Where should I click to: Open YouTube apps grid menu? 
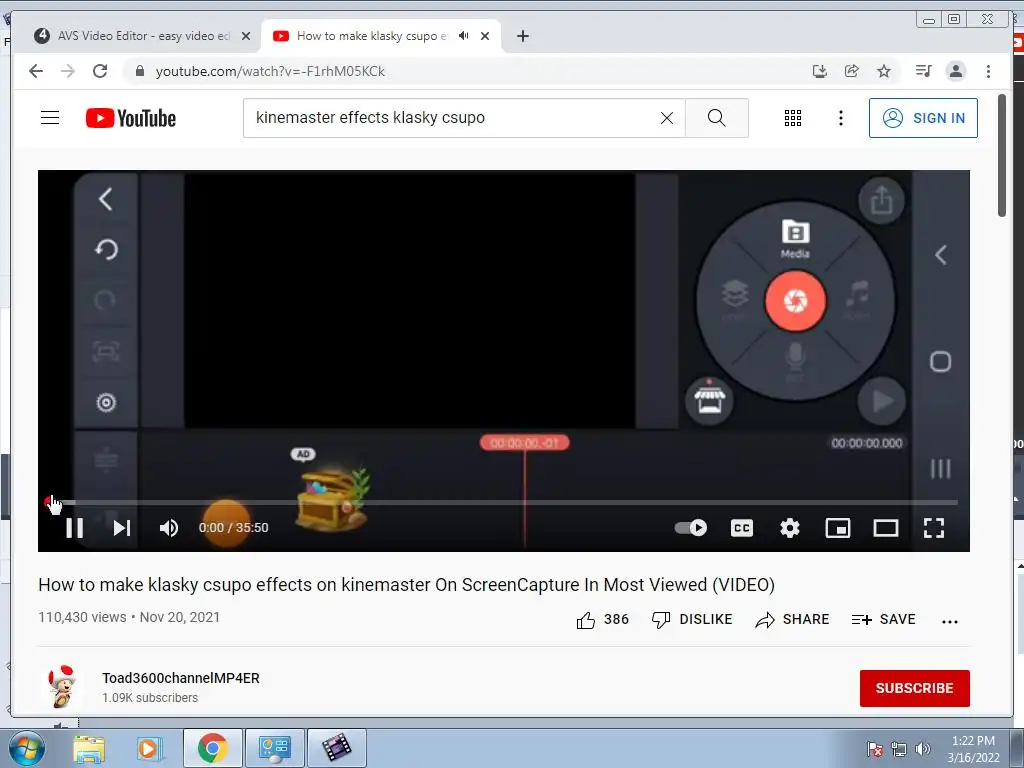tap(793, 118)
